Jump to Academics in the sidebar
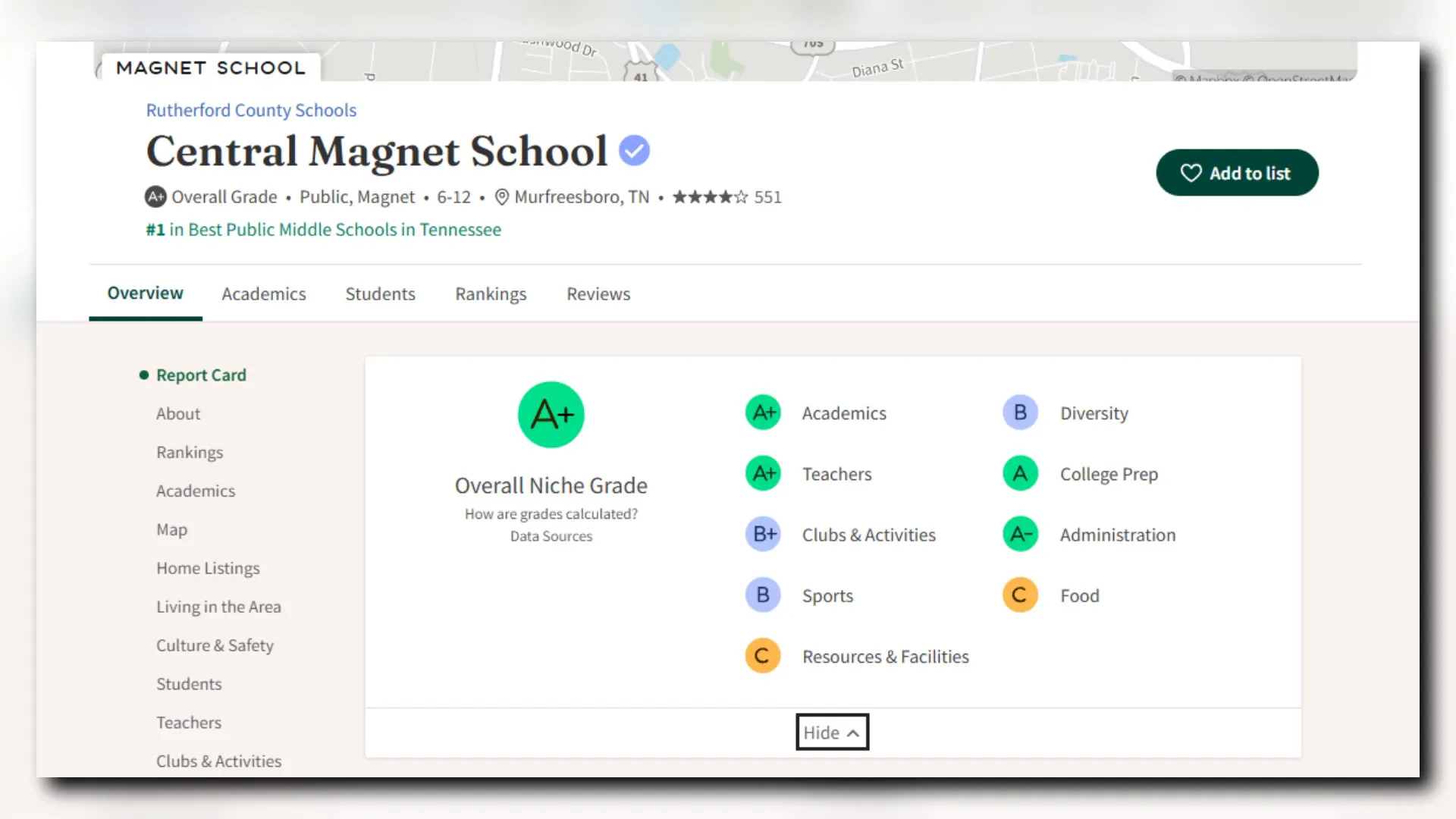1456x819 pixels. [196, 491]
